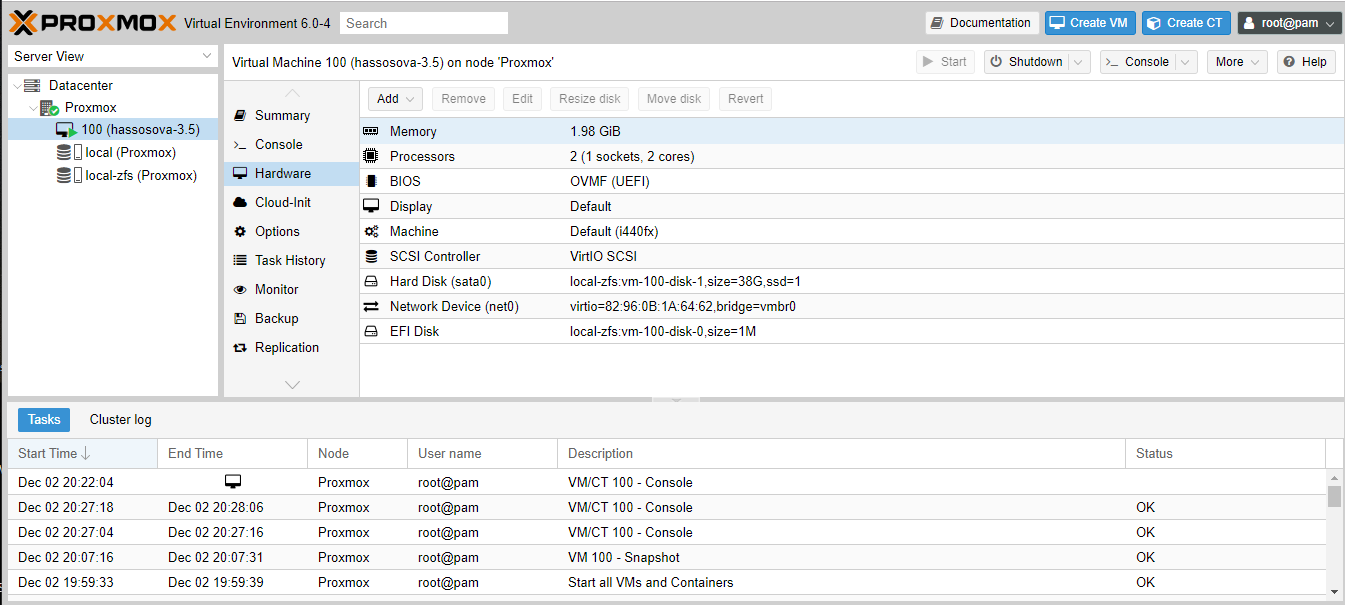Screen dimensions: 1345x605
Task: Select the Memory hardware row
Action: [x=413, y=131]
